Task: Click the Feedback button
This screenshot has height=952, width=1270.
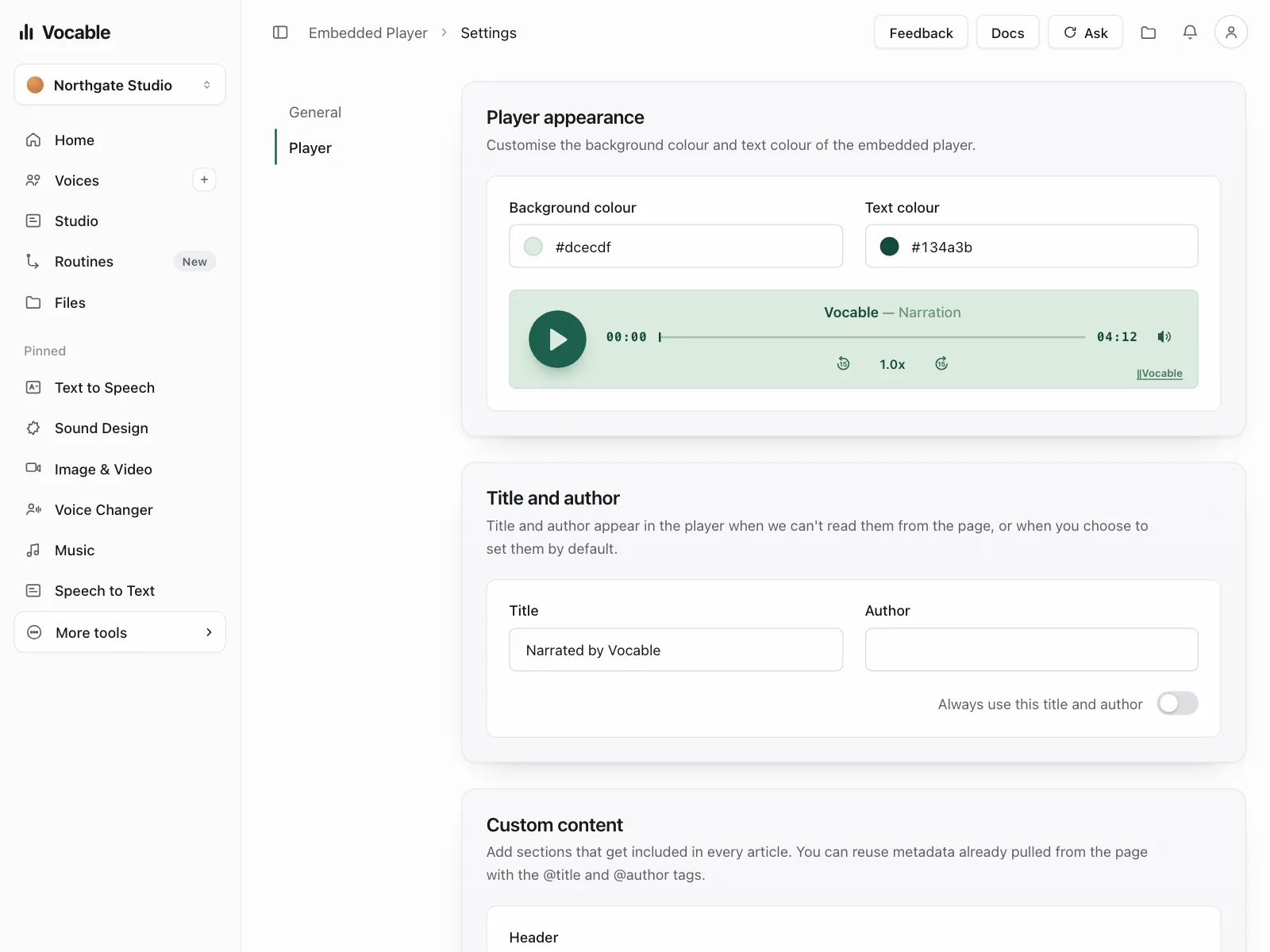Action: coord(921,33)
